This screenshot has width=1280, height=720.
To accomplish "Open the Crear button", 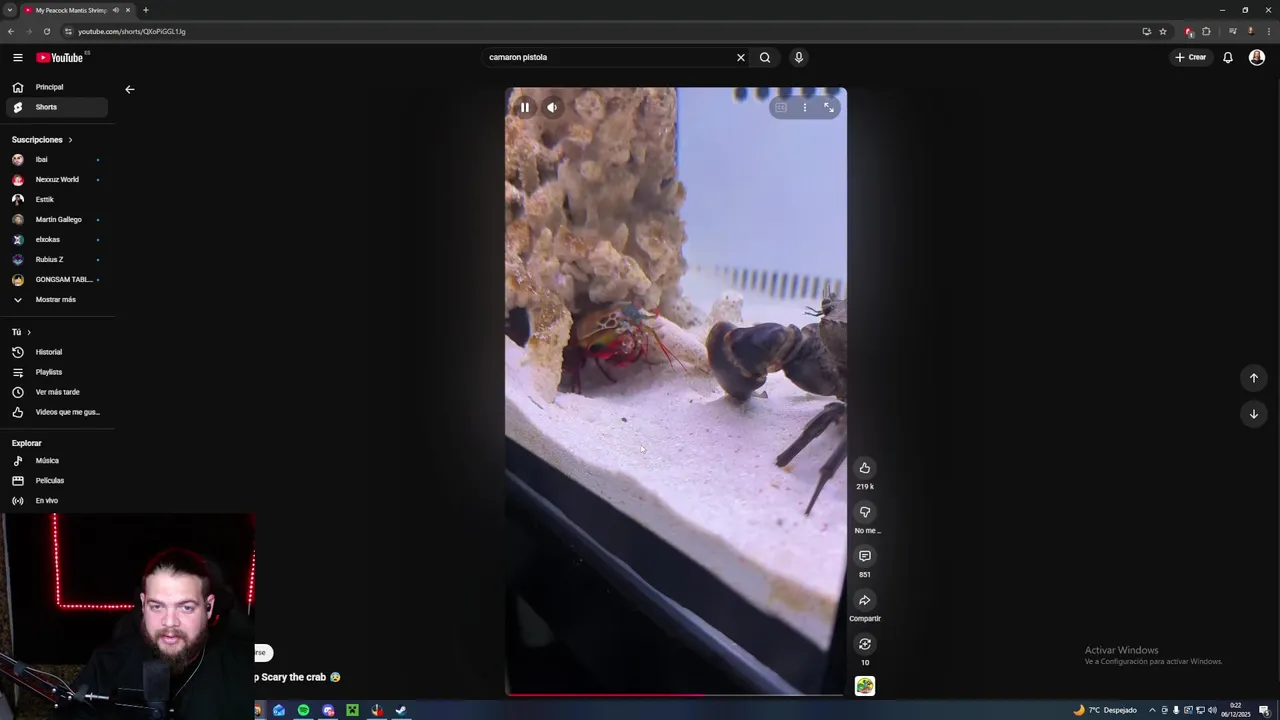I will point(1191,57).
